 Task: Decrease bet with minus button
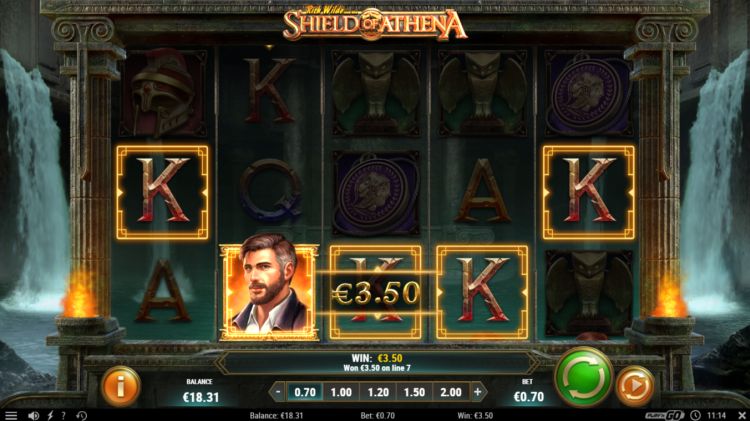278,392
